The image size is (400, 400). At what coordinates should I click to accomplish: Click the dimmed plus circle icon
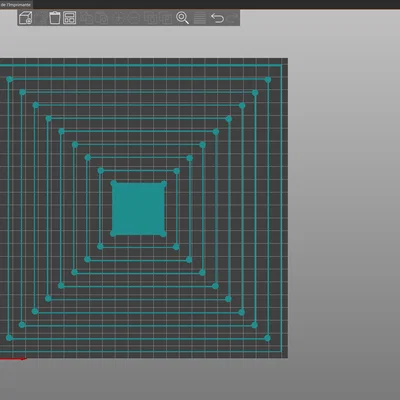[119, 18]
